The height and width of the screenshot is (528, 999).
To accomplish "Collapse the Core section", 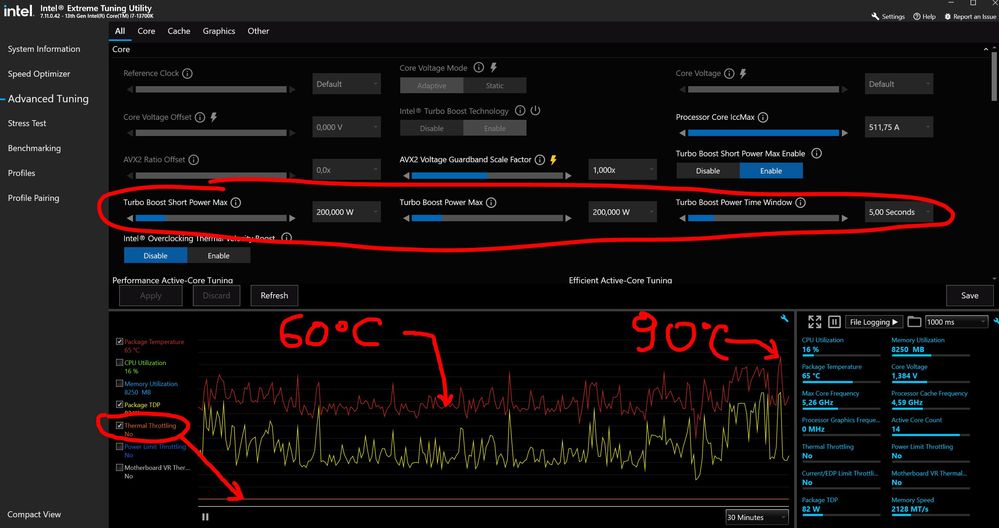I will tap(986, 49).
